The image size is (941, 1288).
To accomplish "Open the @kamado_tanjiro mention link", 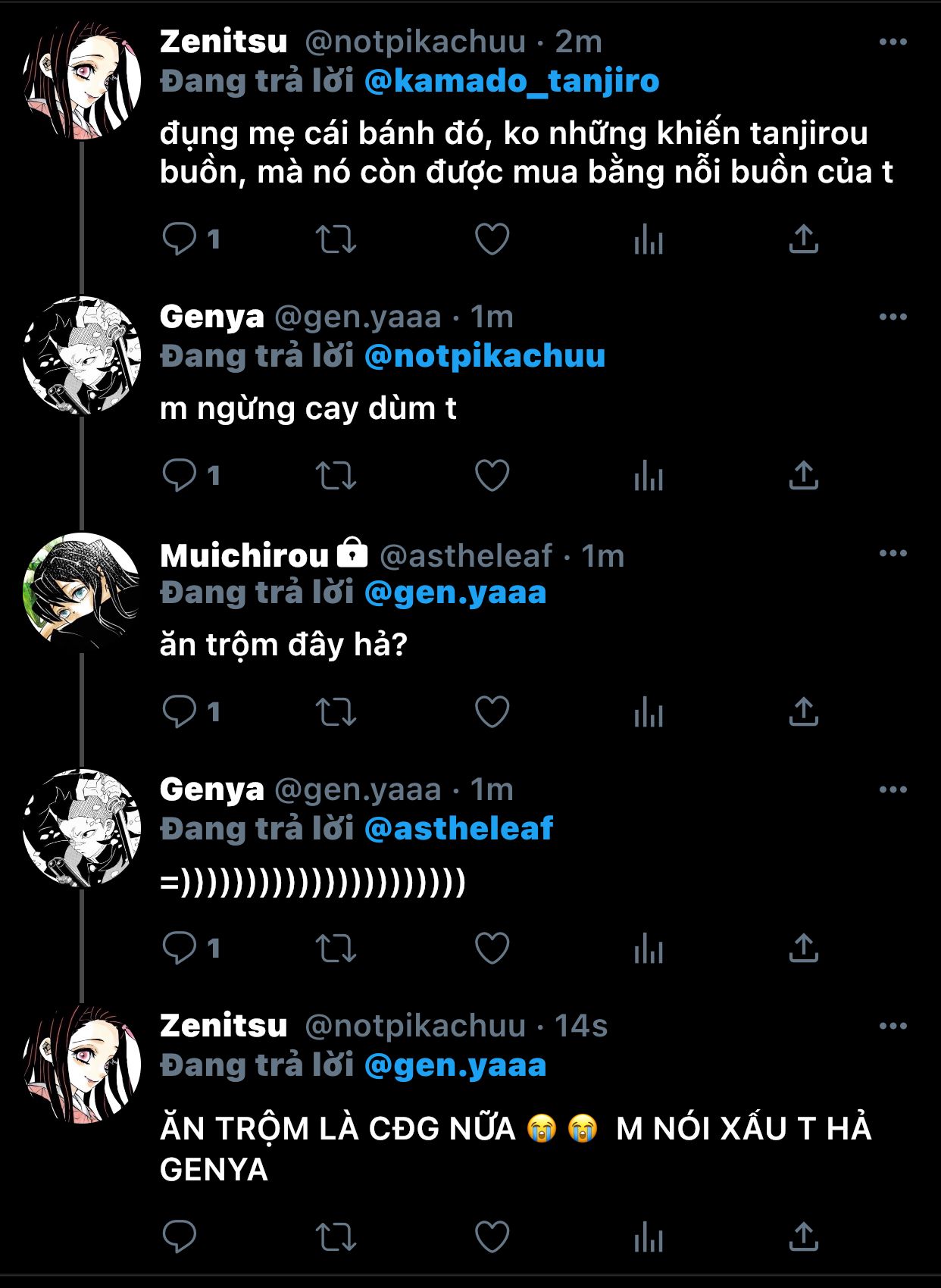I will pyautogui.click(x=511, y=81).
